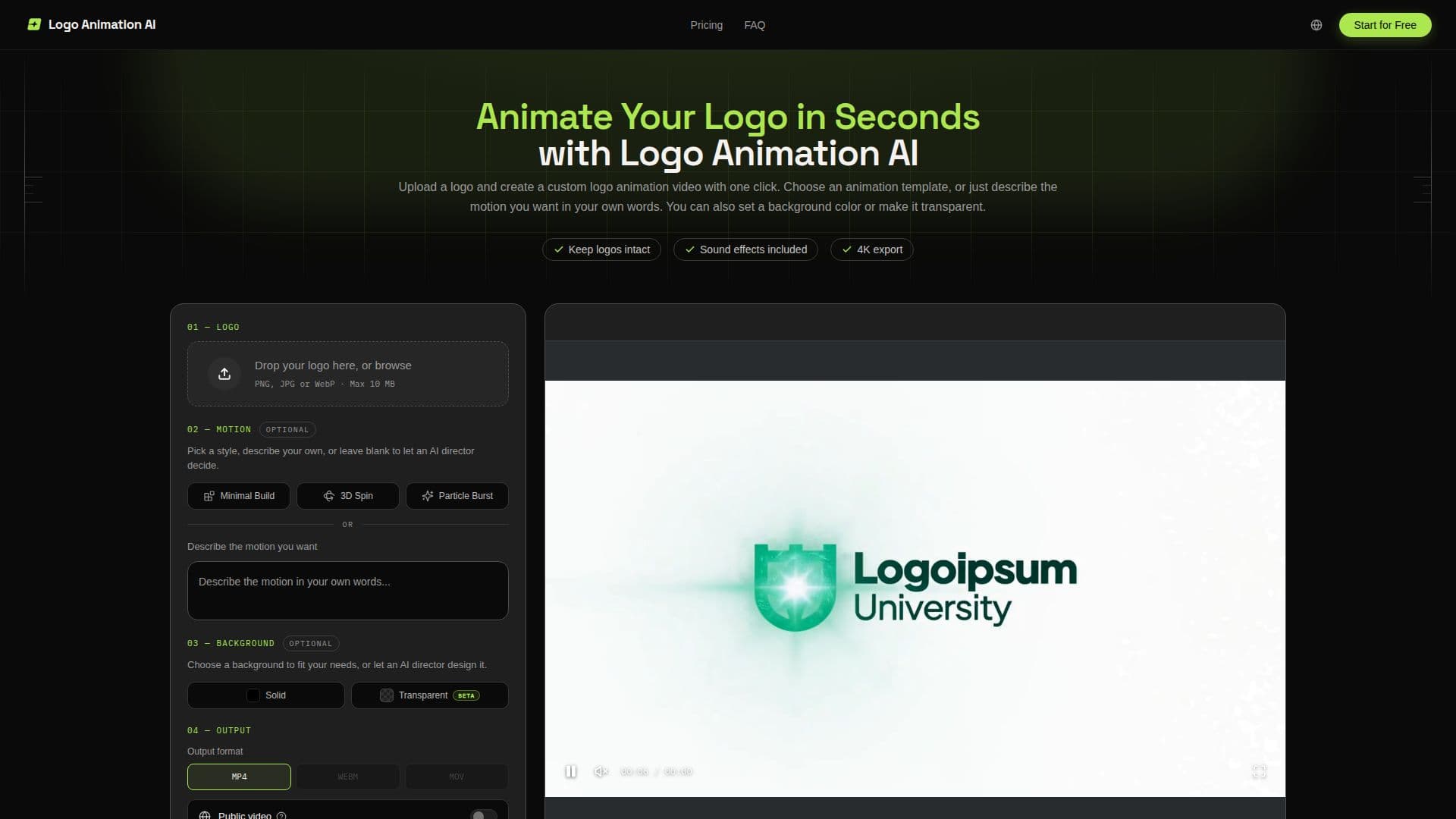
Task: Click the video time display
Action: tap(657, 771)
